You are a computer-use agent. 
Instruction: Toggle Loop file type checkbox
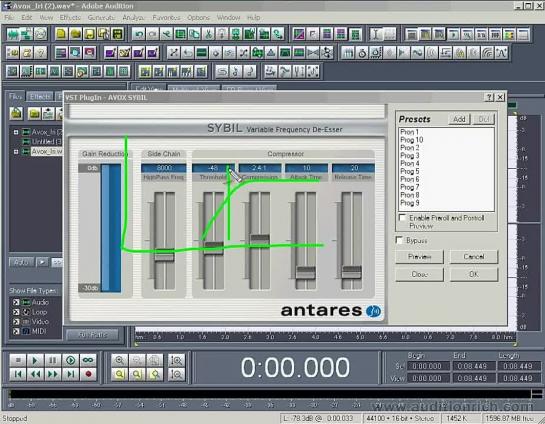(x=16, y=312)
